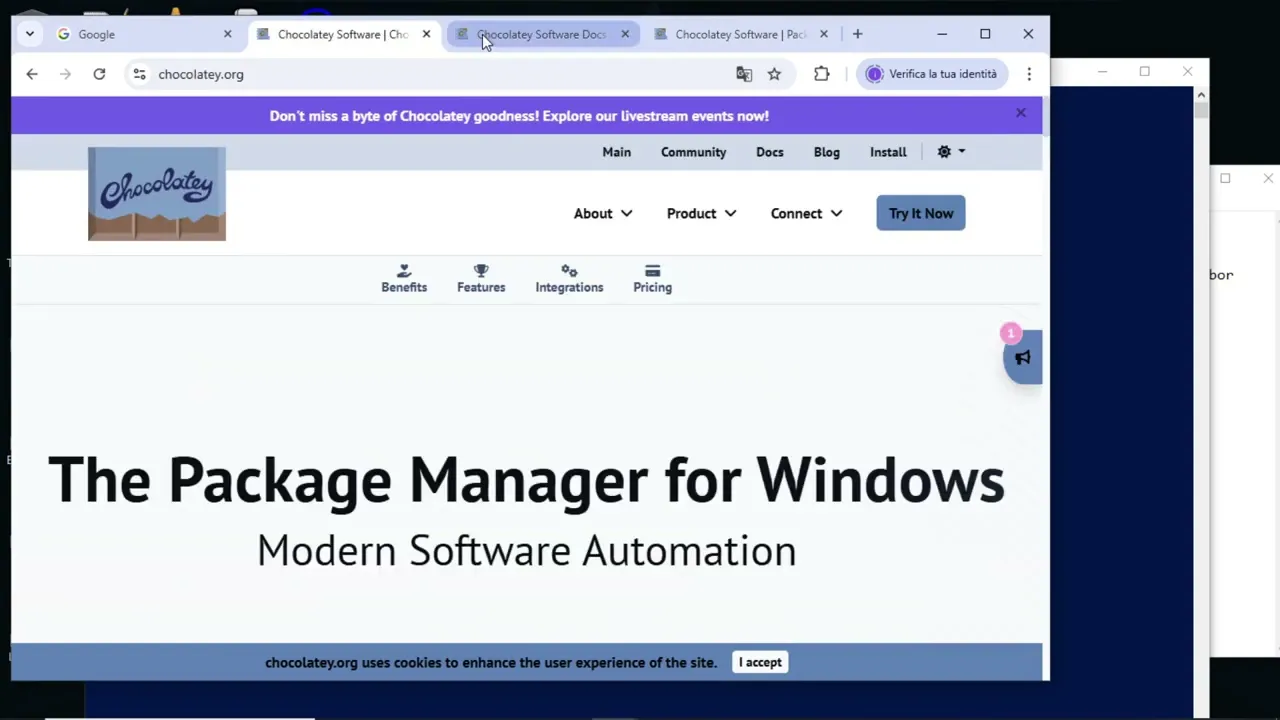Accept cookies with I accept button
Screen dimensions: 1280x720
tap(760, 662)
